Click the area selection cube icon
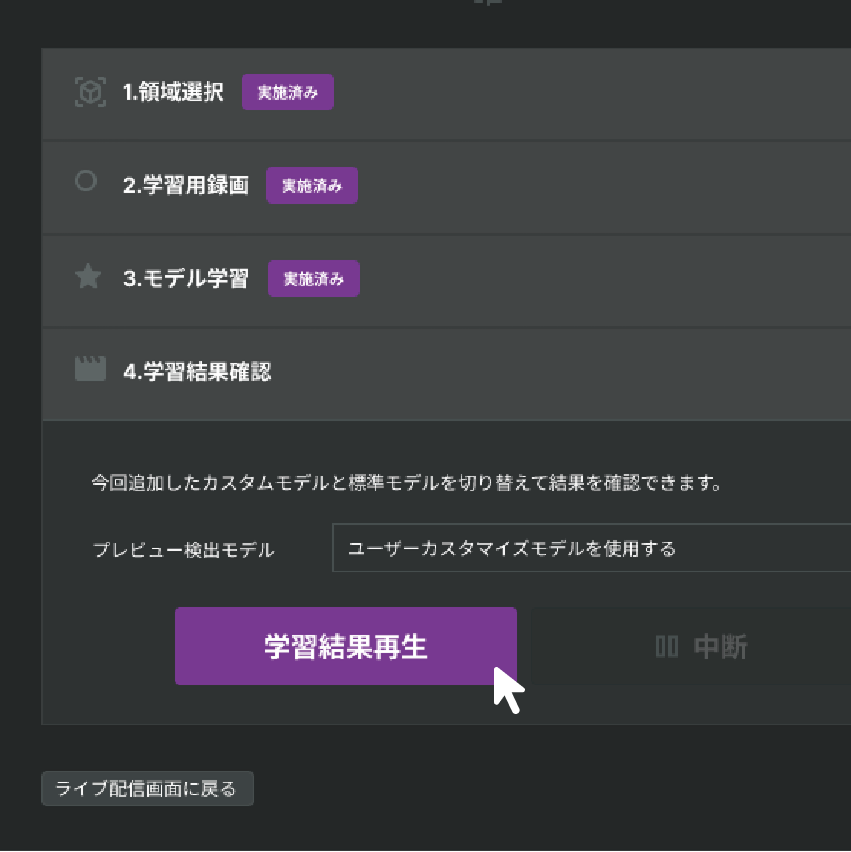The height and width of the screenshot is (852, 851). pyautogui.click(x=90, y=93)
